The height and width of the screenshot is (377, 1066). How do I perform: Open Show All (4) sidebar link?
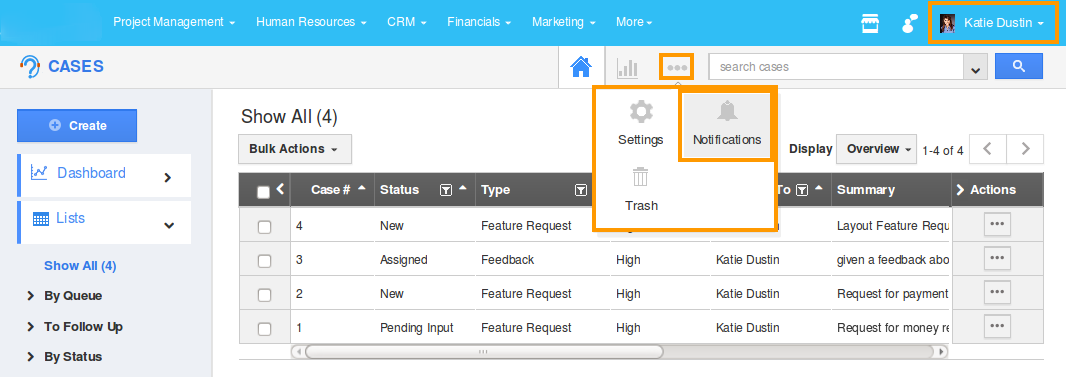80,266
